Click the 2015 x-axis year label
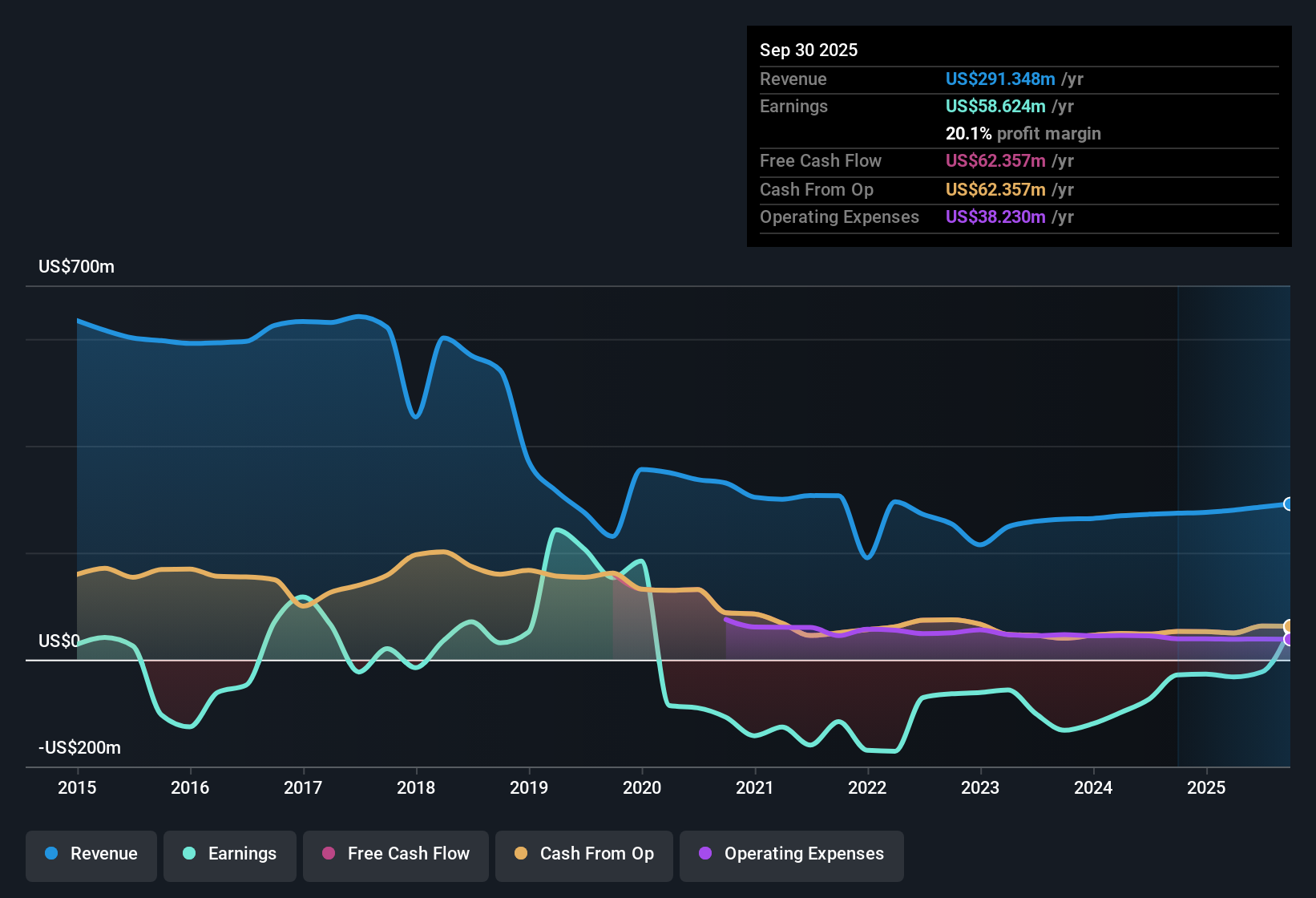 77,788
